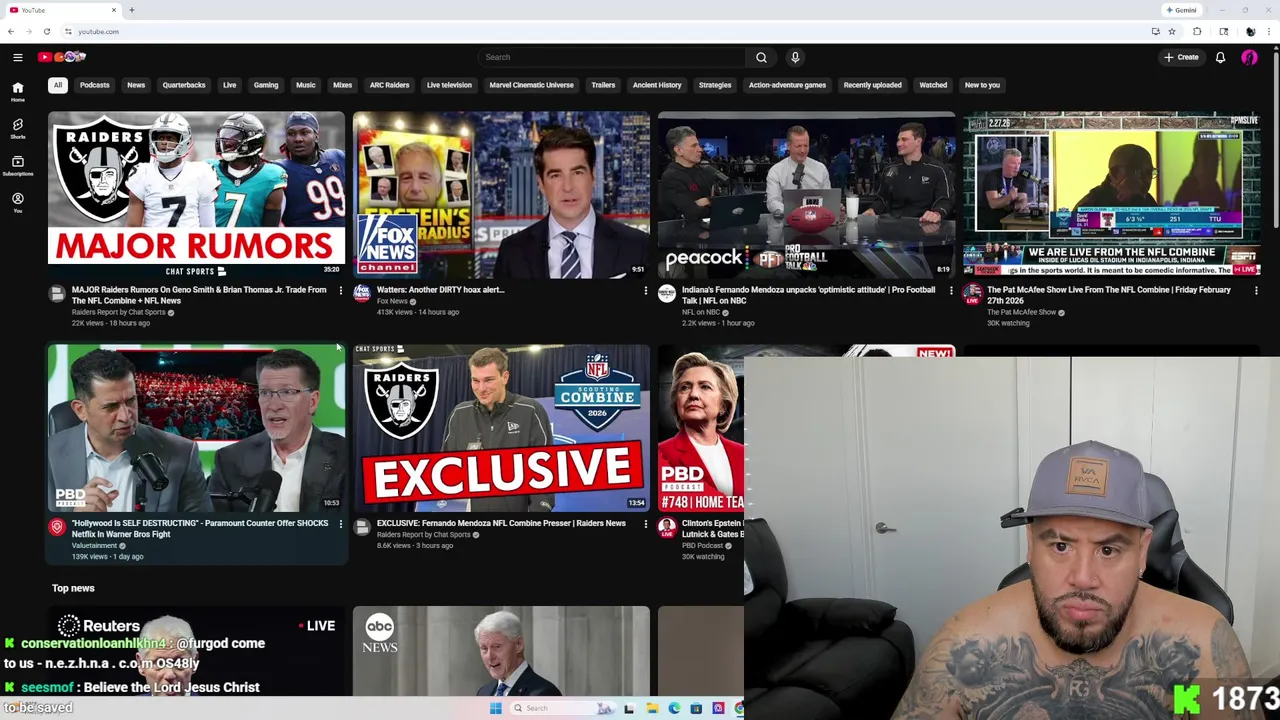
Task: Open Subscriptions from the sidebar
Action: (17, 165)
